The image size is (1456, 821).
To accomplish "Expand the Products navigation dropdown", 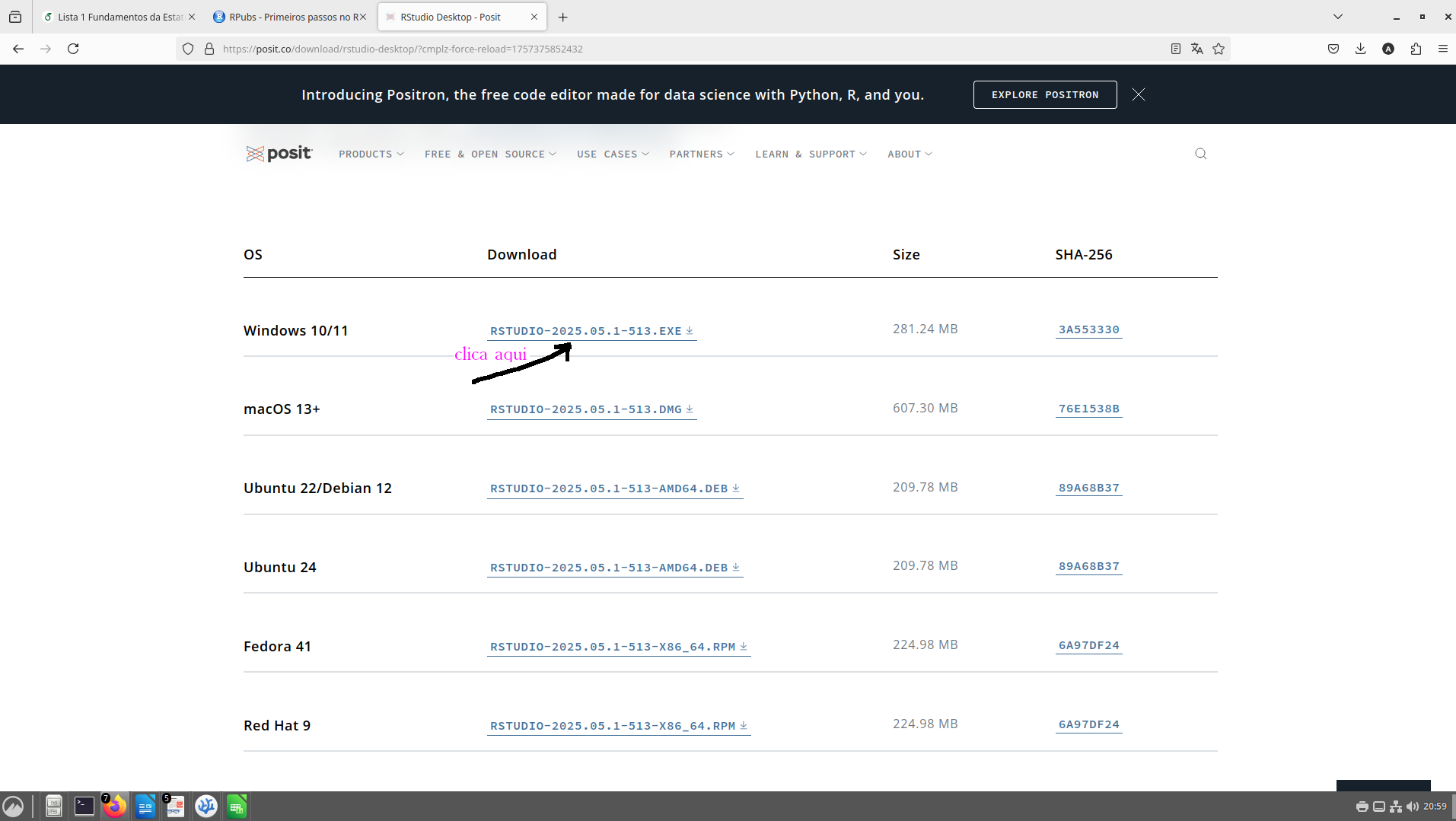I will (371, 154).
